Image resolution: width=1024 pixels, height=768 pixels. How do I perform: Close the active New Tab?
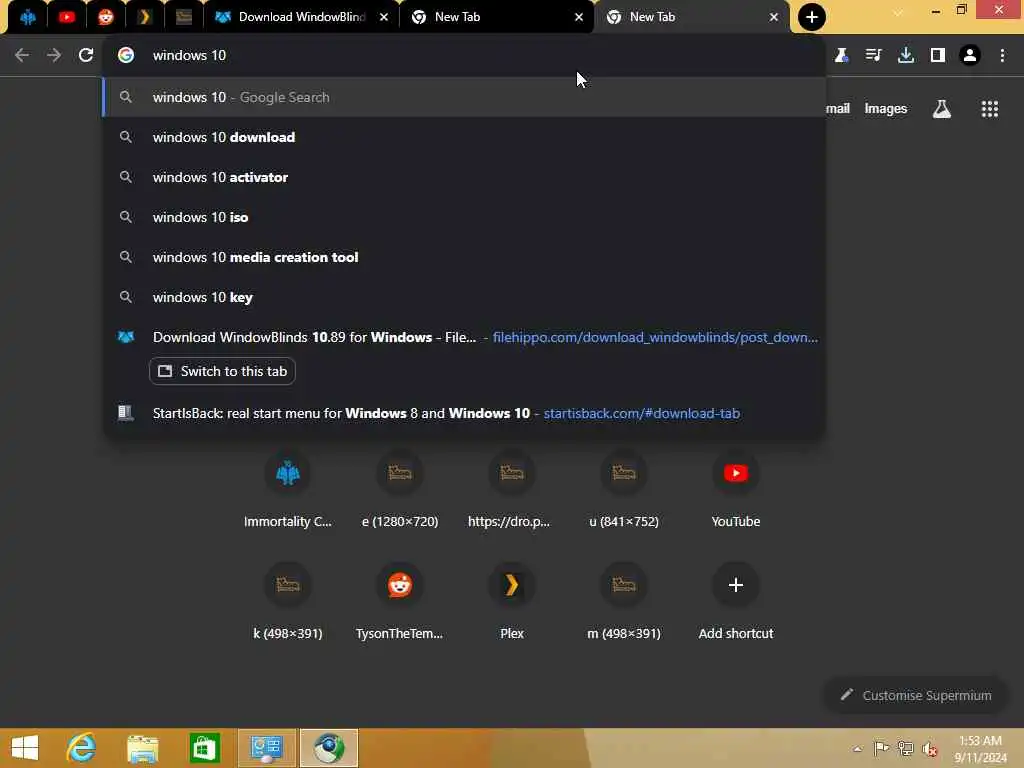pos(774,17)
